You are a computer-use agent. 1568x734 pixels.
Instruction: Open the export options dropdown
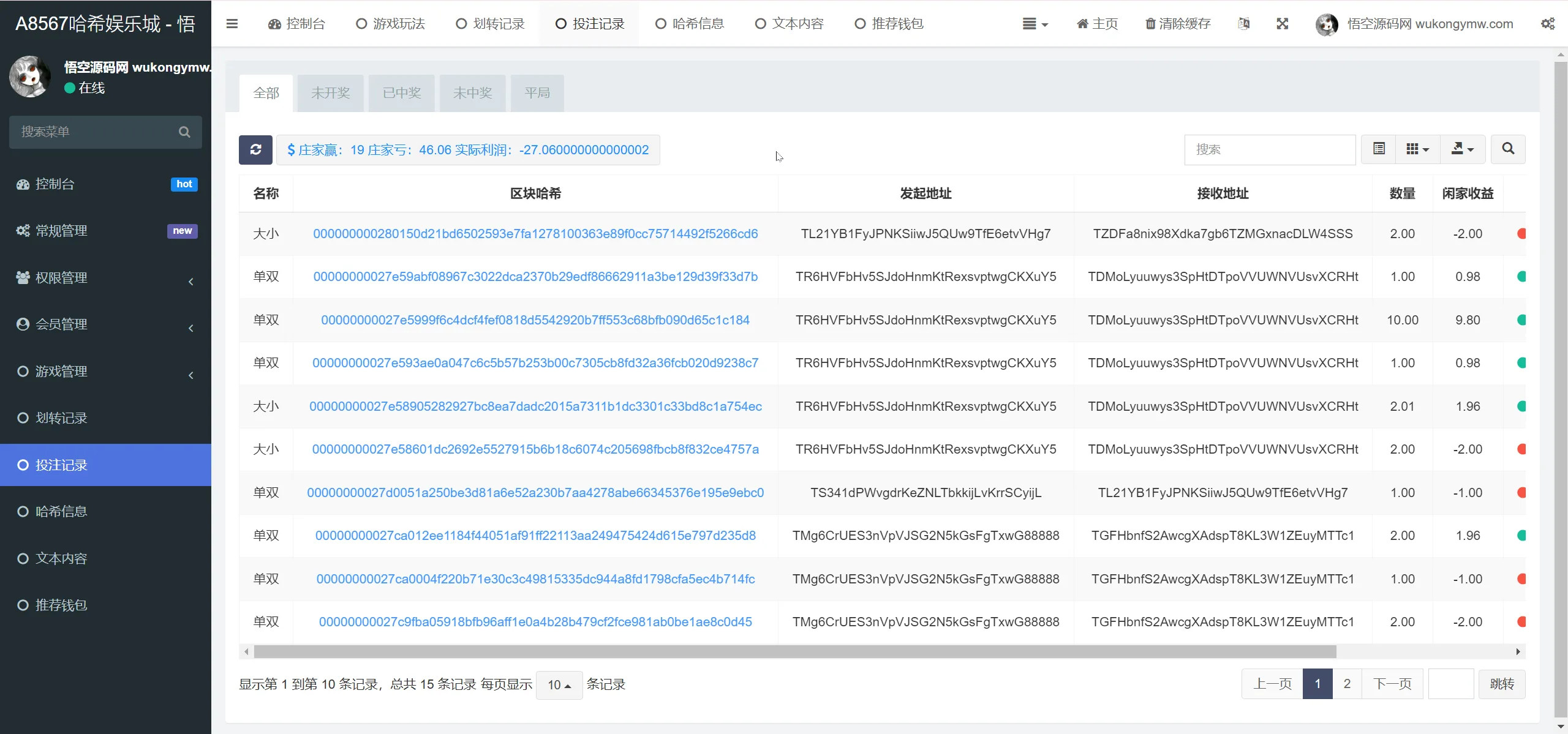coord(1462,149)
